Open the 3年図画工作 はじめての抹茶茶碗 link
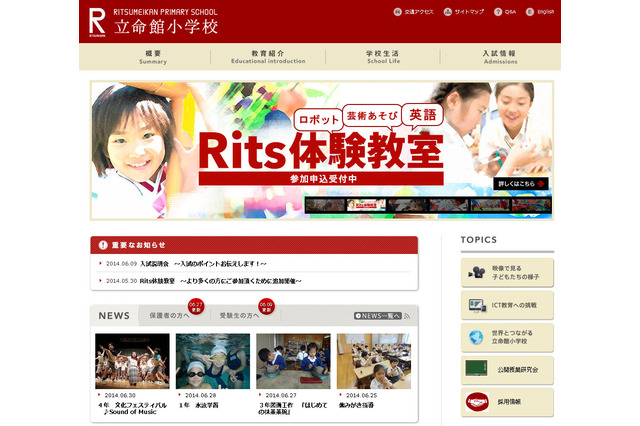 293,408
